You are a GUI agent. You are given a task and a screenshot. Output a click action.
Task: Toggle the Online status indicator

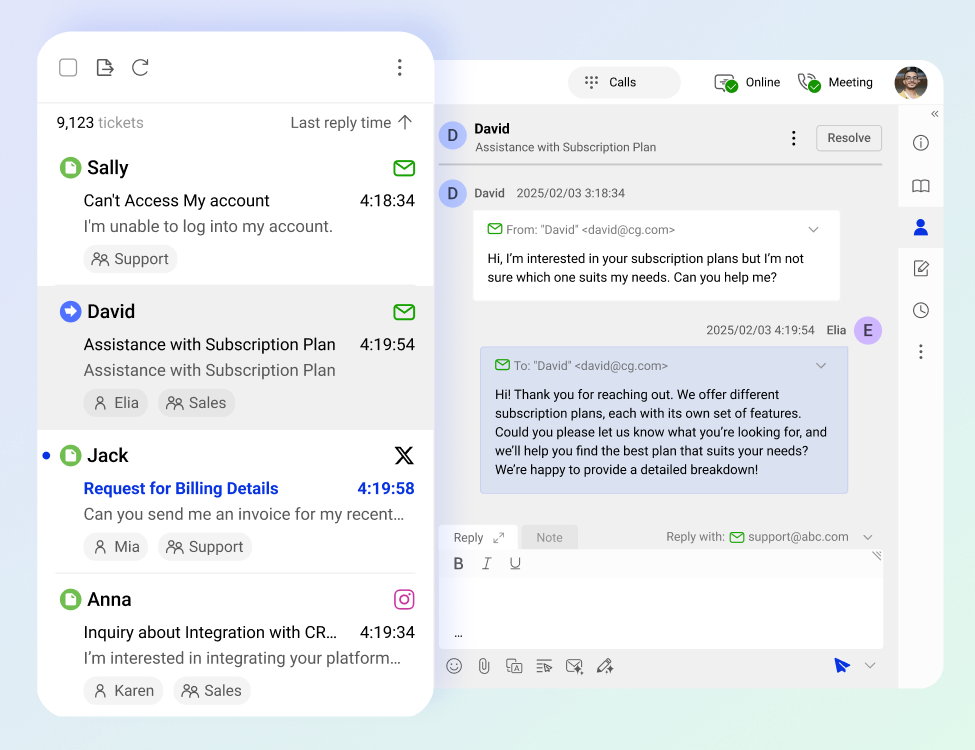point(746,82)
